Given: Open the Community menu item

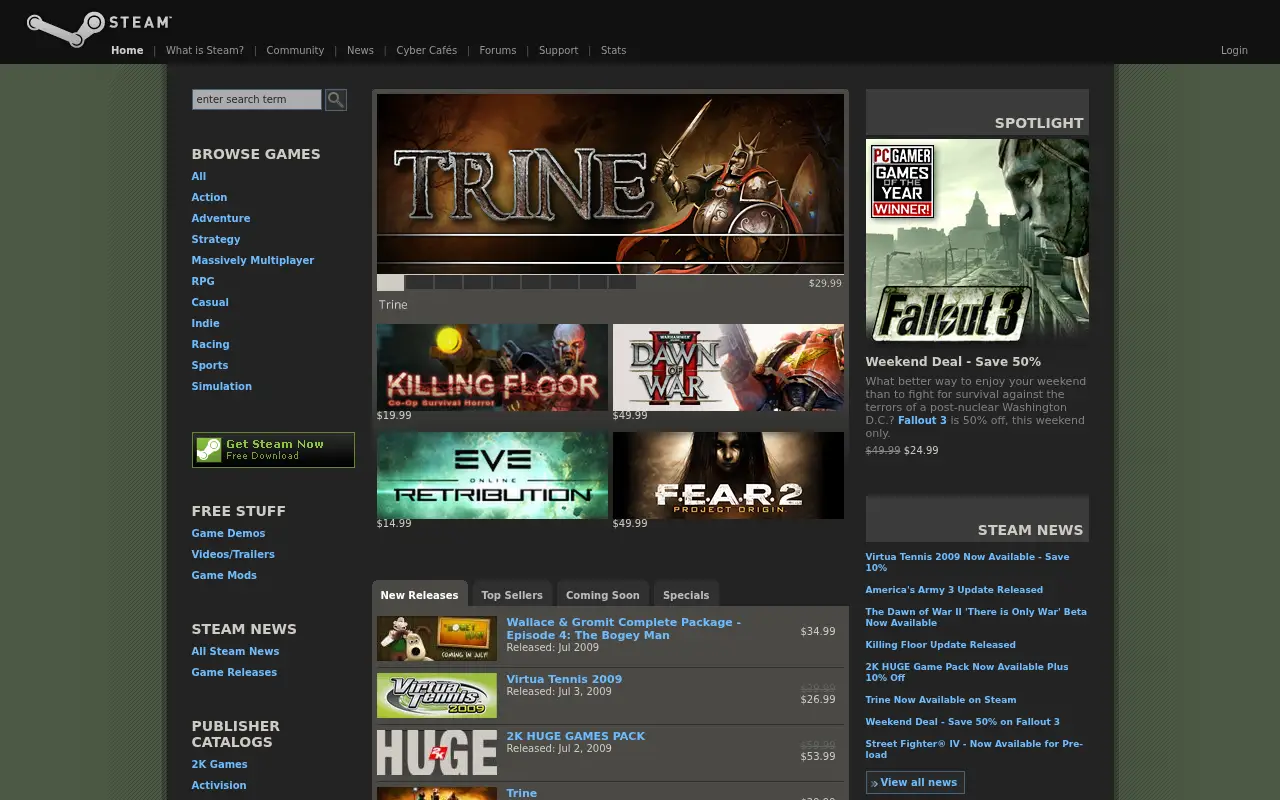Looking at the screenshot, I should coord(295,50).
